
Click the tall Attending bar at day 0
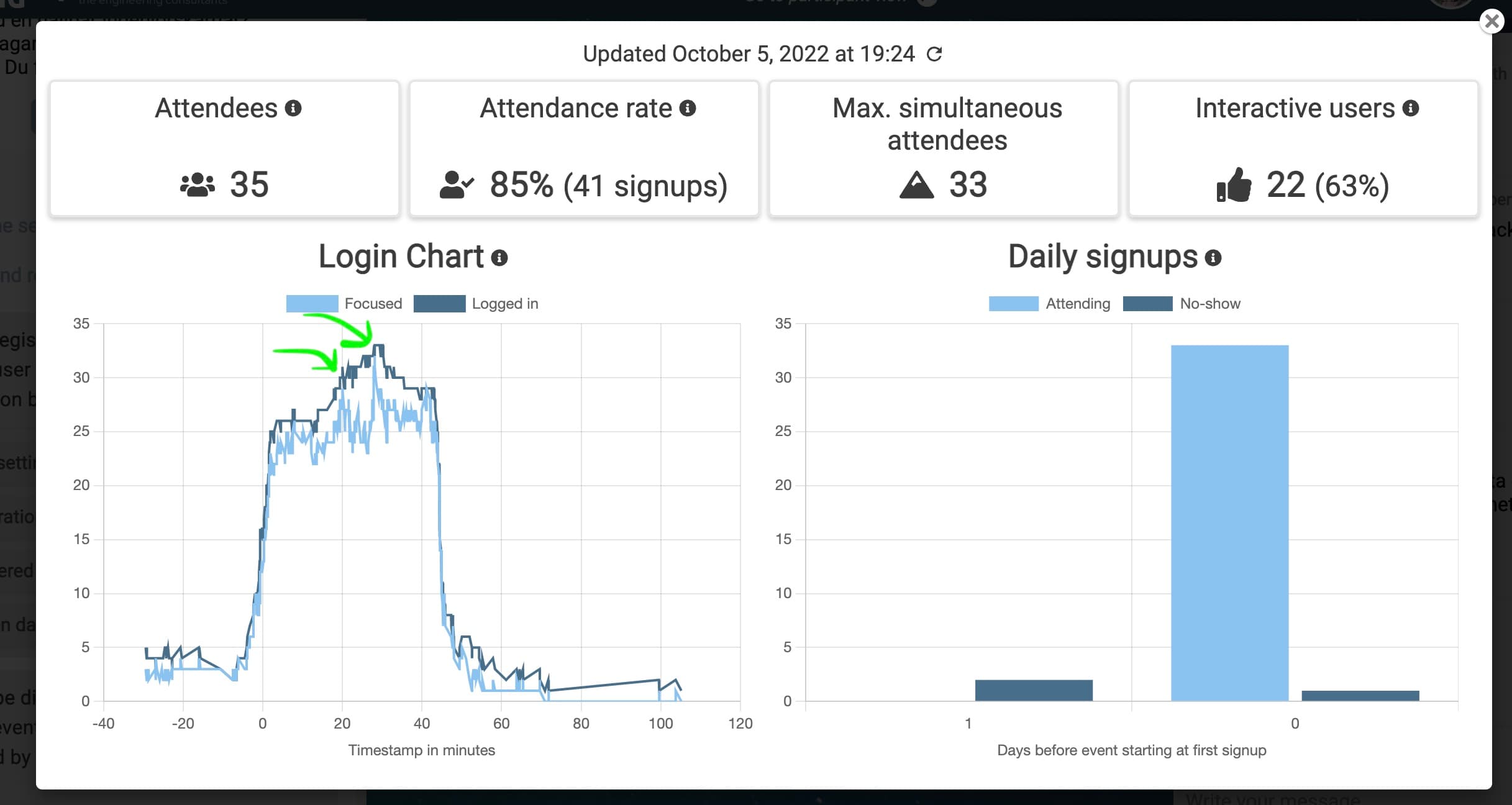pos(1229,522)
